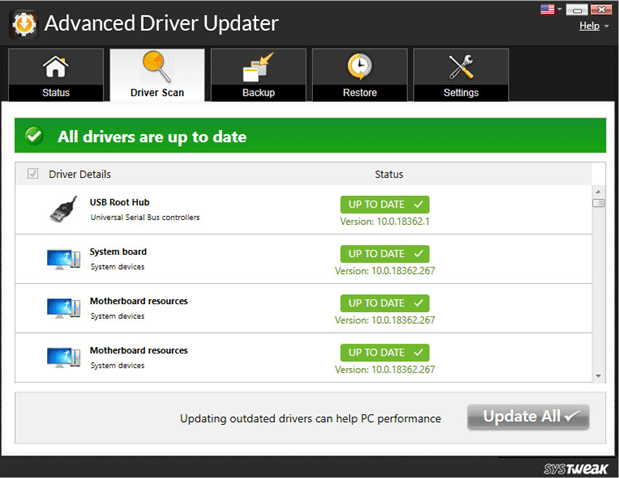Select the USB Root Hub driver name
The height and width of the screenshot is (478, 619).
(x=120, y=202)
